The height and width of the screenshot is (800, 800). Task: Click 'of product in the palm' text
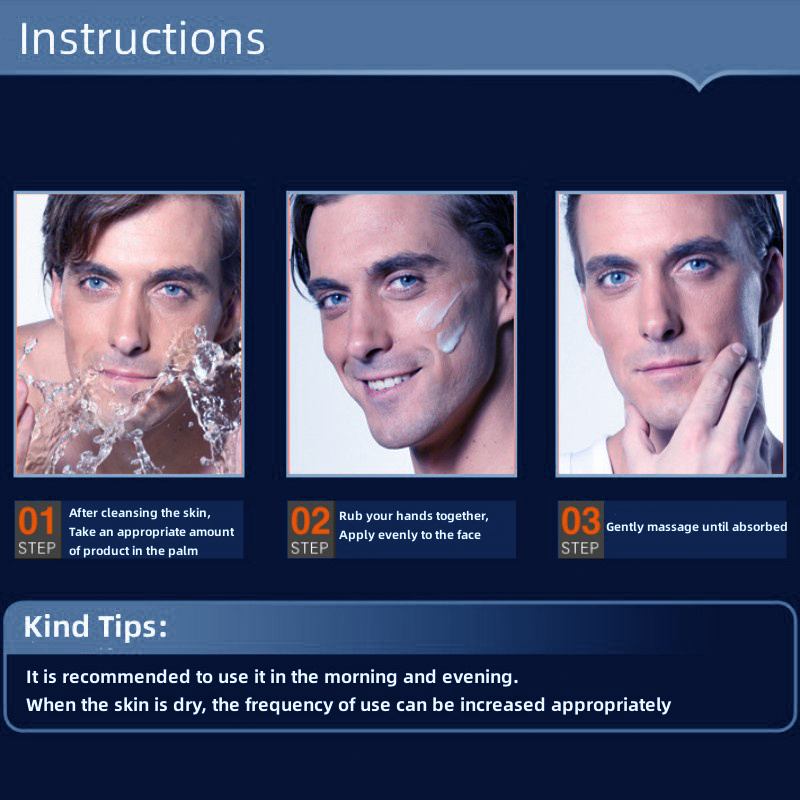pos(133,551)
